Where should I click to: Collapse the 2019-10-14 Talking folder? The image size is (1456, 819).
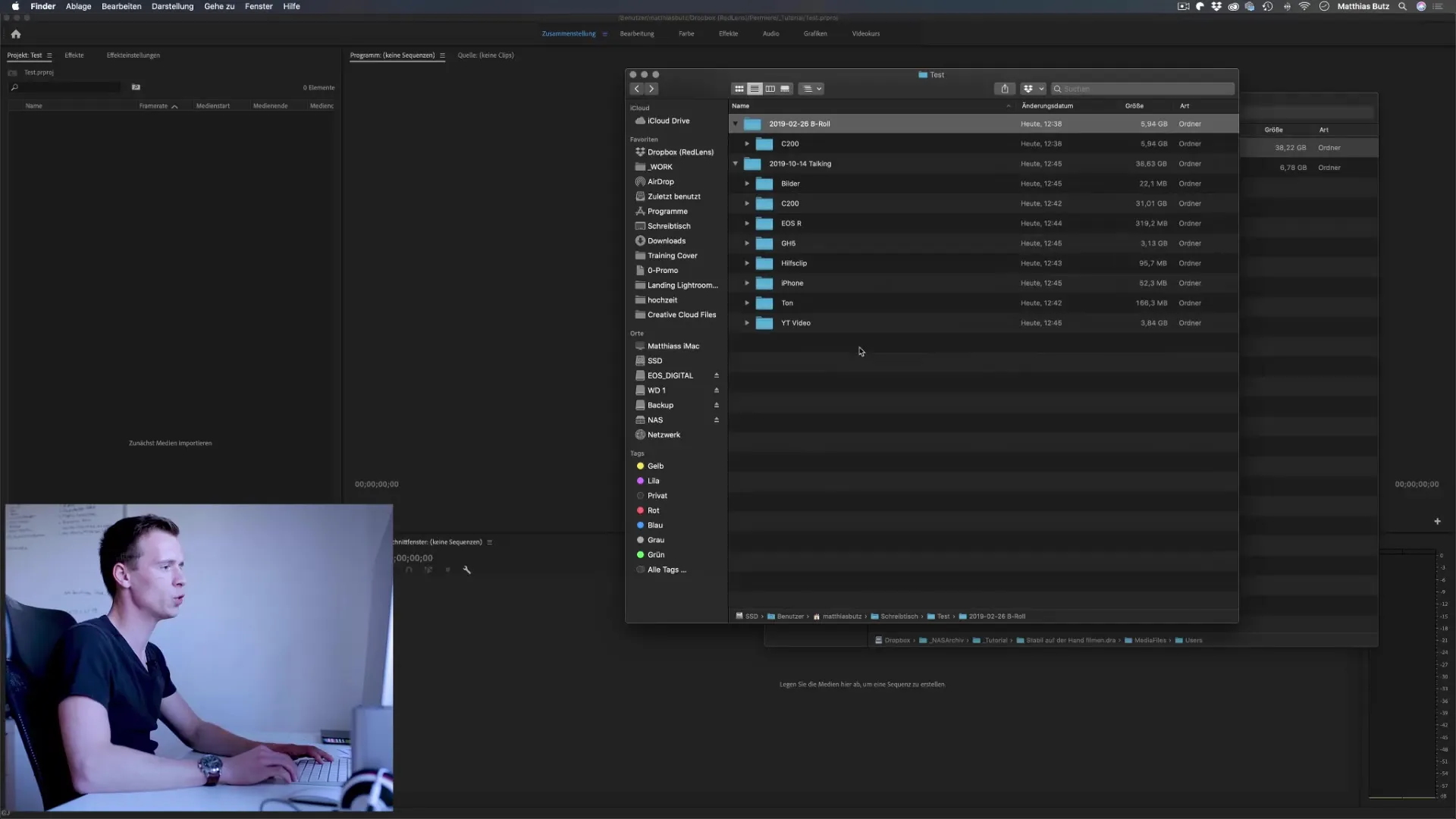point(735,164)
